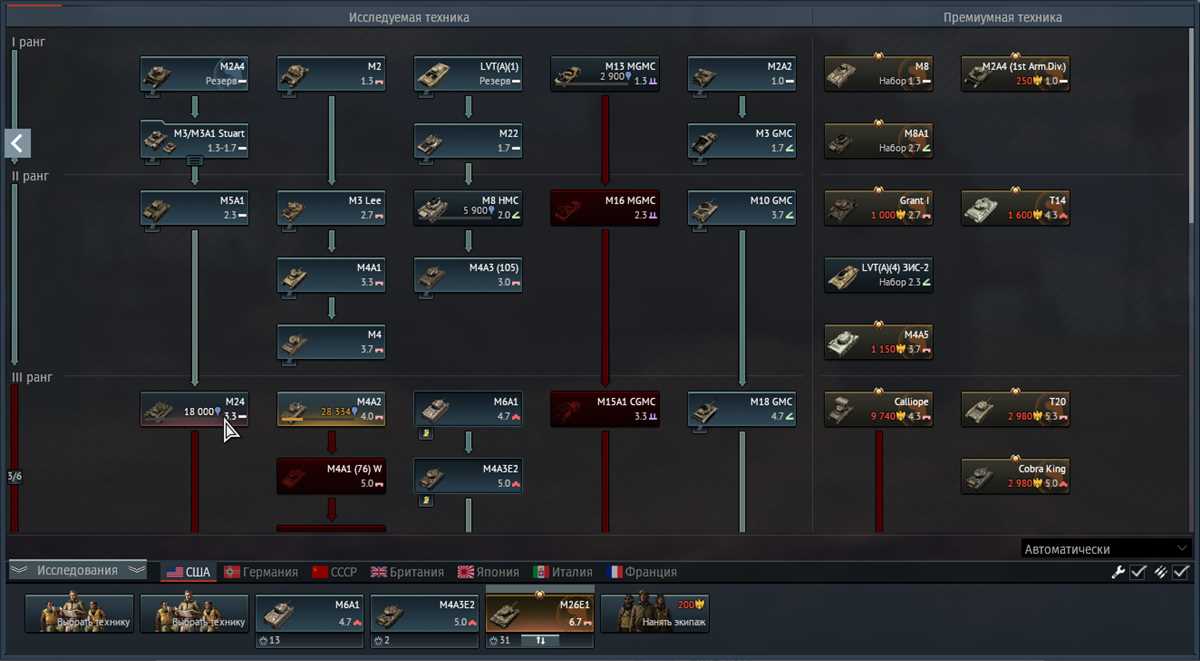The height and width of the screenshot is (661, 1200).
Task: Switch to the Британия nation tab
Action: click(407, 572)
